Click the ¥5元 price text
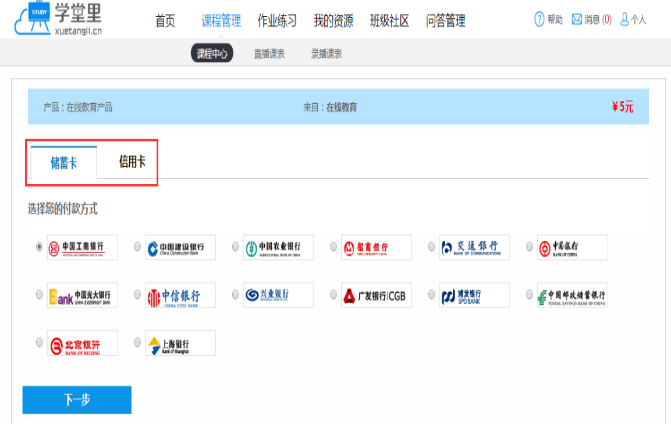 [x=623, y=107]
